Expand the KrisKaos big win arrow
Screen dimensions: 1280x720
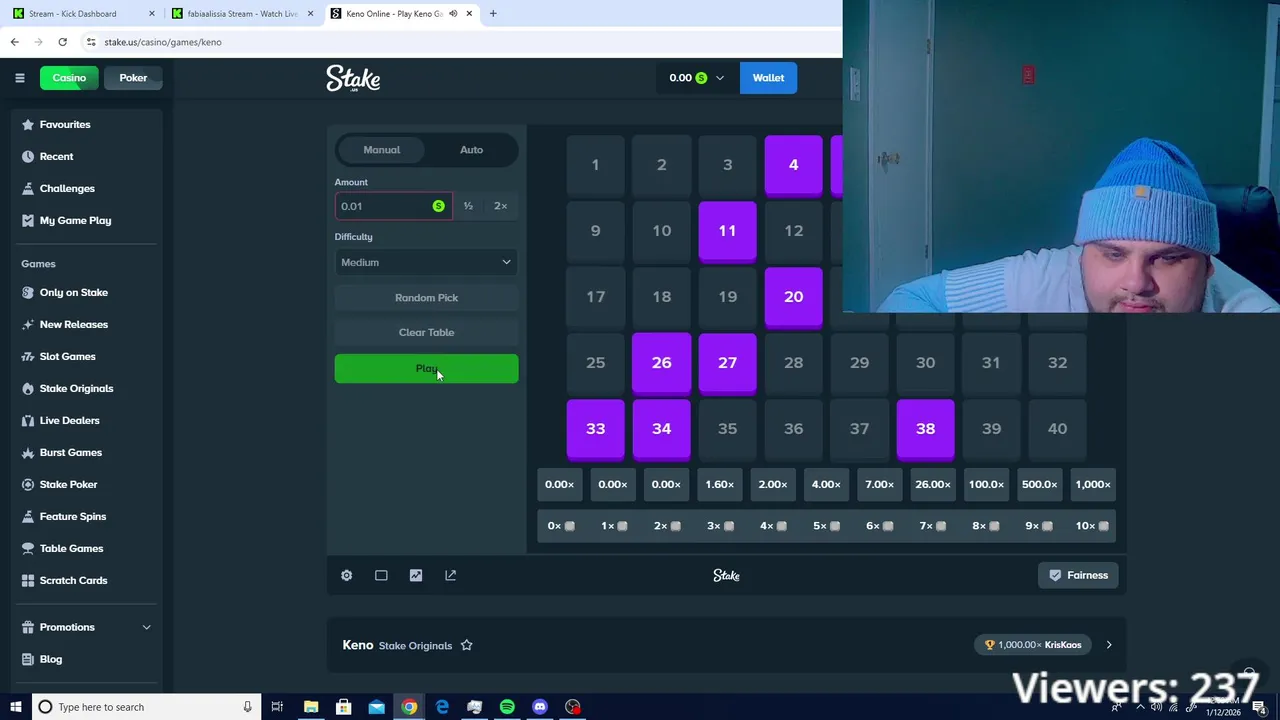[x=1108, y=645]
